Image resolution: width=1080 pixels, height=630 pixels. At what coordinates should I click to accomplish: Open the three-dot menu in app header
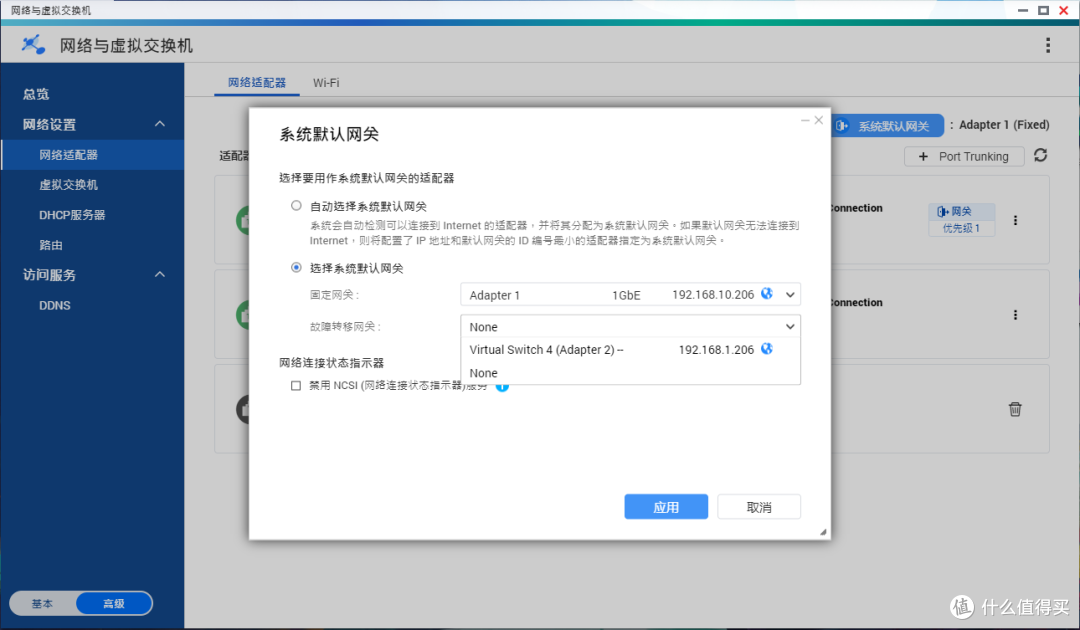tap(1048, 45)
